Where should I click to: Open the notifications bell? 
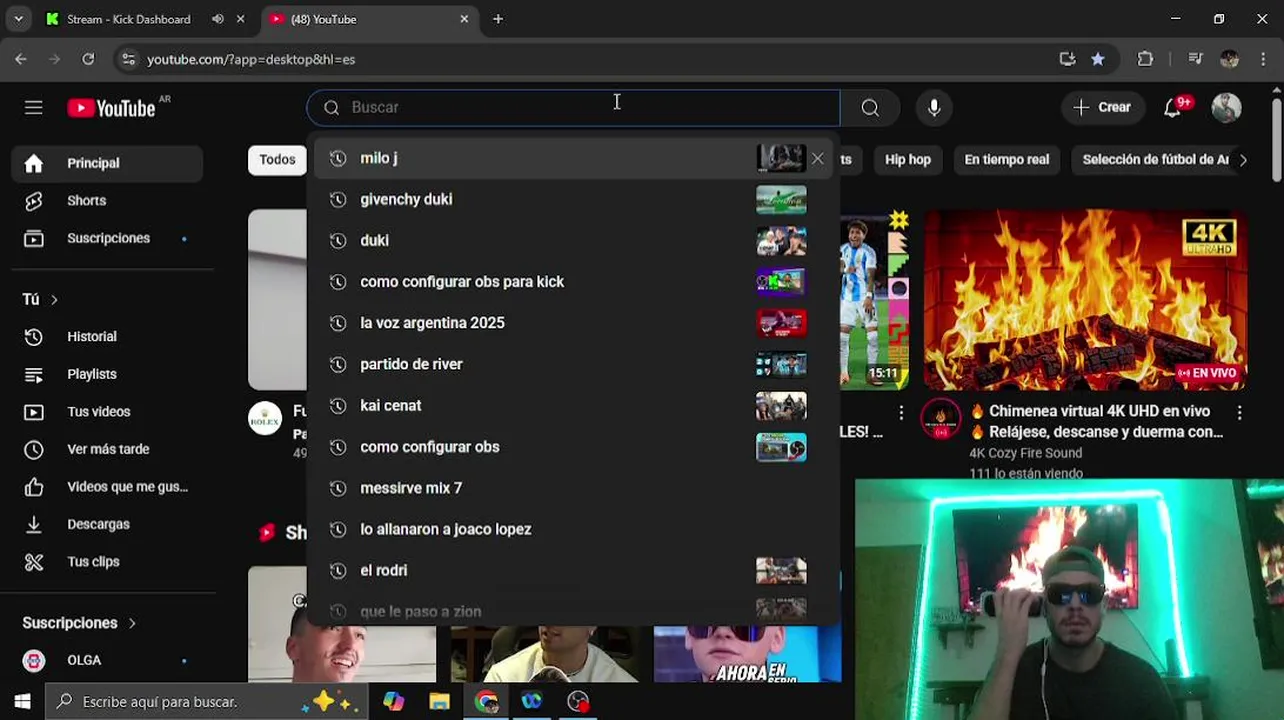point(1173,108)
